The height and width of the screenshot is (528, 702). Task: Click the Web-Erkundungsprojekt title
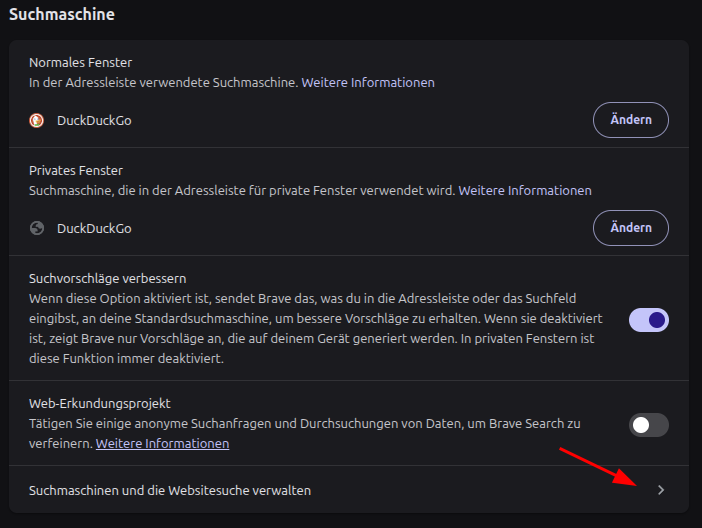click(x=100, y=404)
